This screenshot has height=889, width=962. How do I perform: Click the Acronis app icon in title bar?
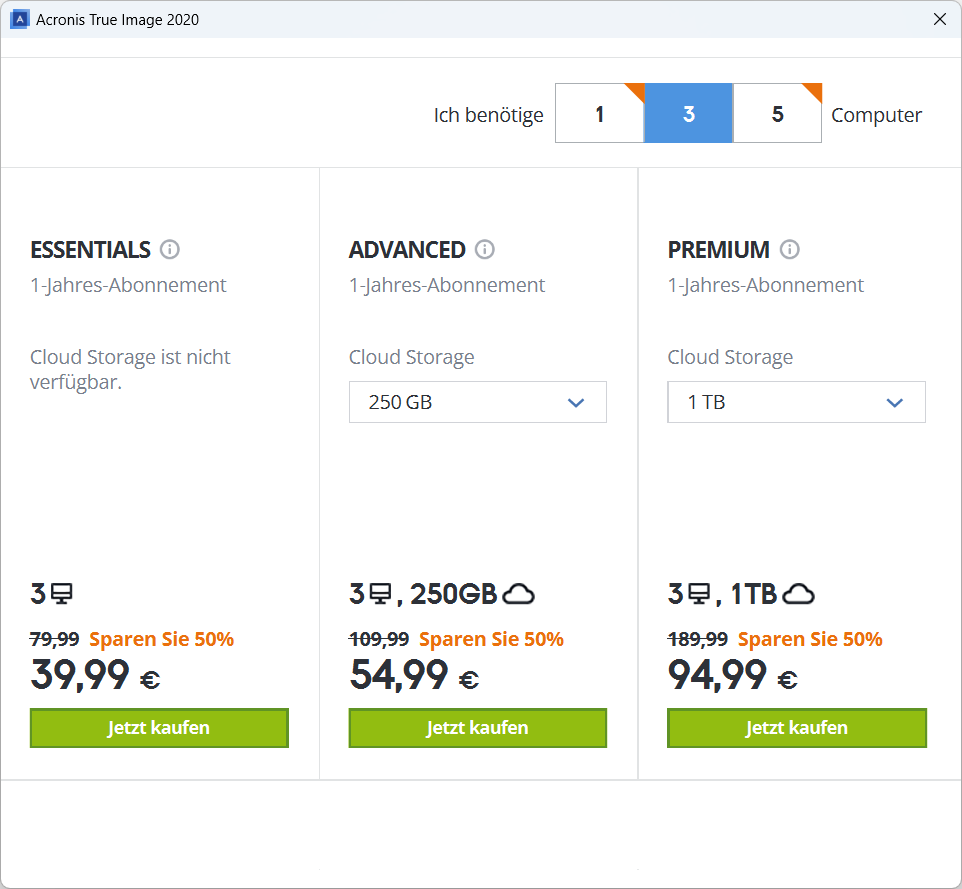[18, 19]
